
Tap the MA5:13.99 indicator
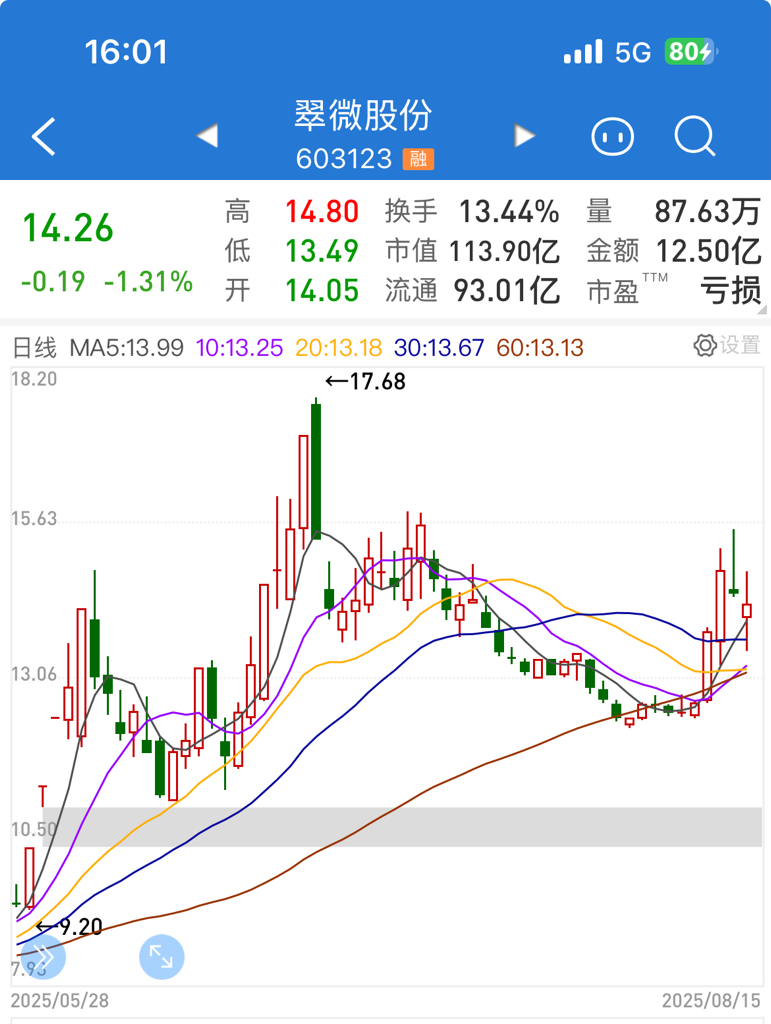coord(127,347)
